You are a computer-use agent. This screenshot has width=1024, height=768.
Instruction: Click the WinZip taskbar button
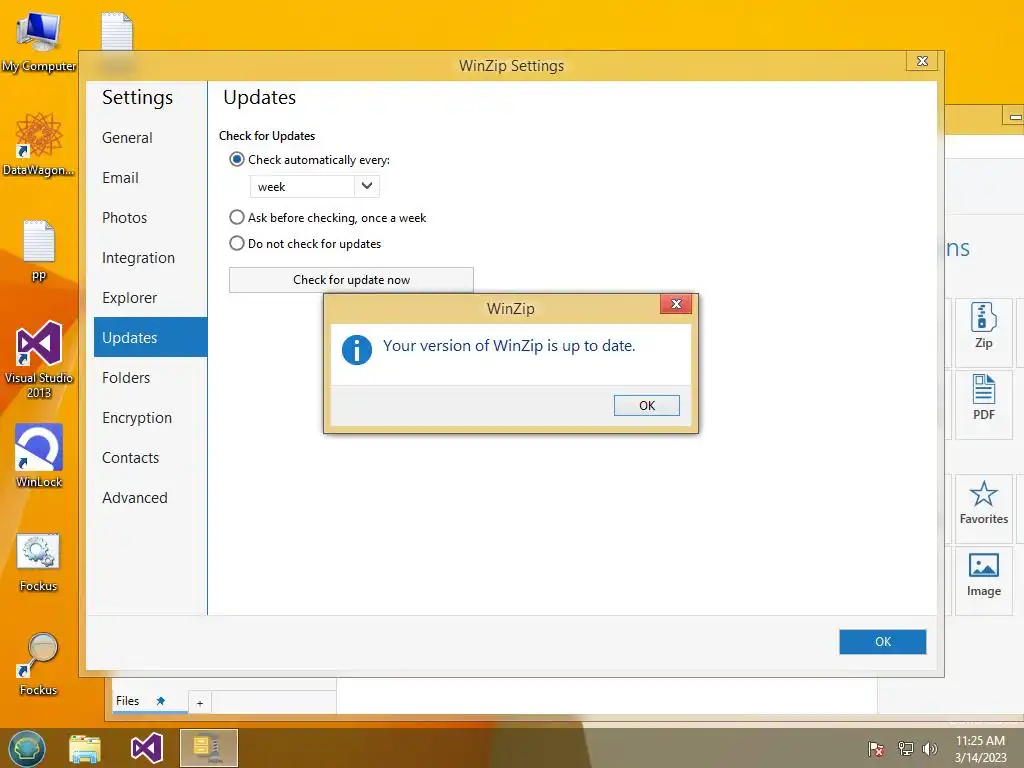click(x=208, y=748)
